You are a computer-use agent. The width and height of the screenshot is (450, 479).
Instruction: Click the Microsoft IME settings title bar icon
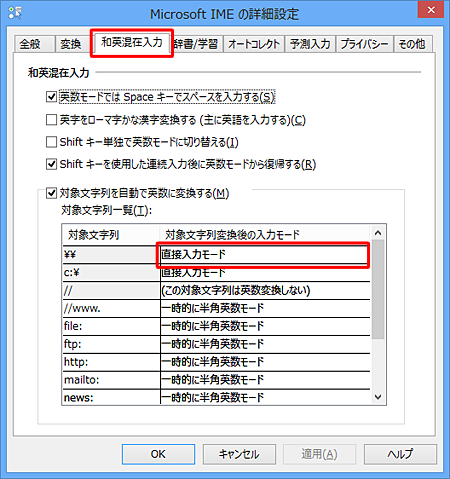point(15,12)
